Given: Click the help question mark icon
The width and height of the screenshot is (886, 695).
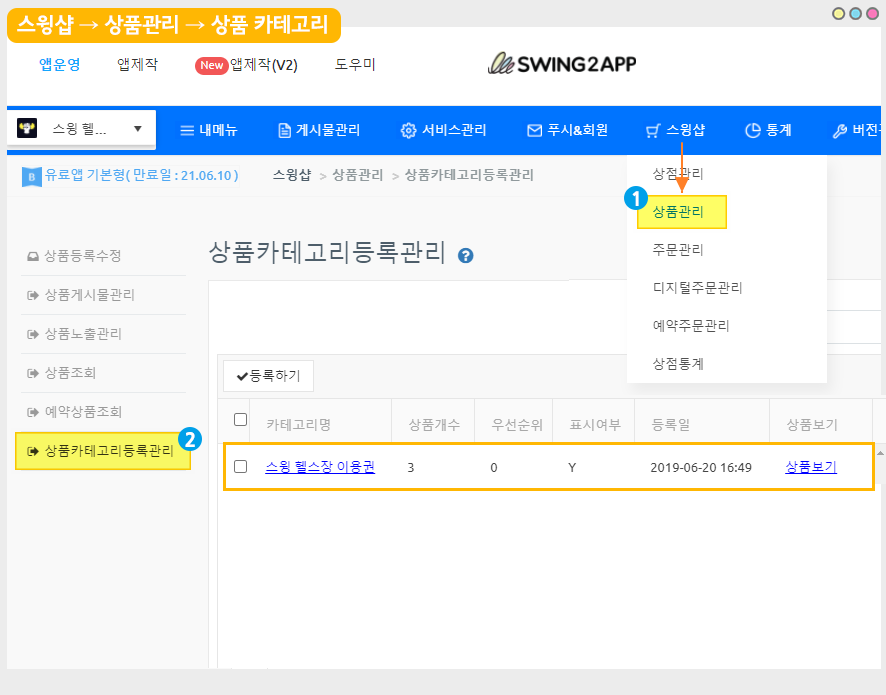Looking at the screenshot, I should [x=465, y=255].
